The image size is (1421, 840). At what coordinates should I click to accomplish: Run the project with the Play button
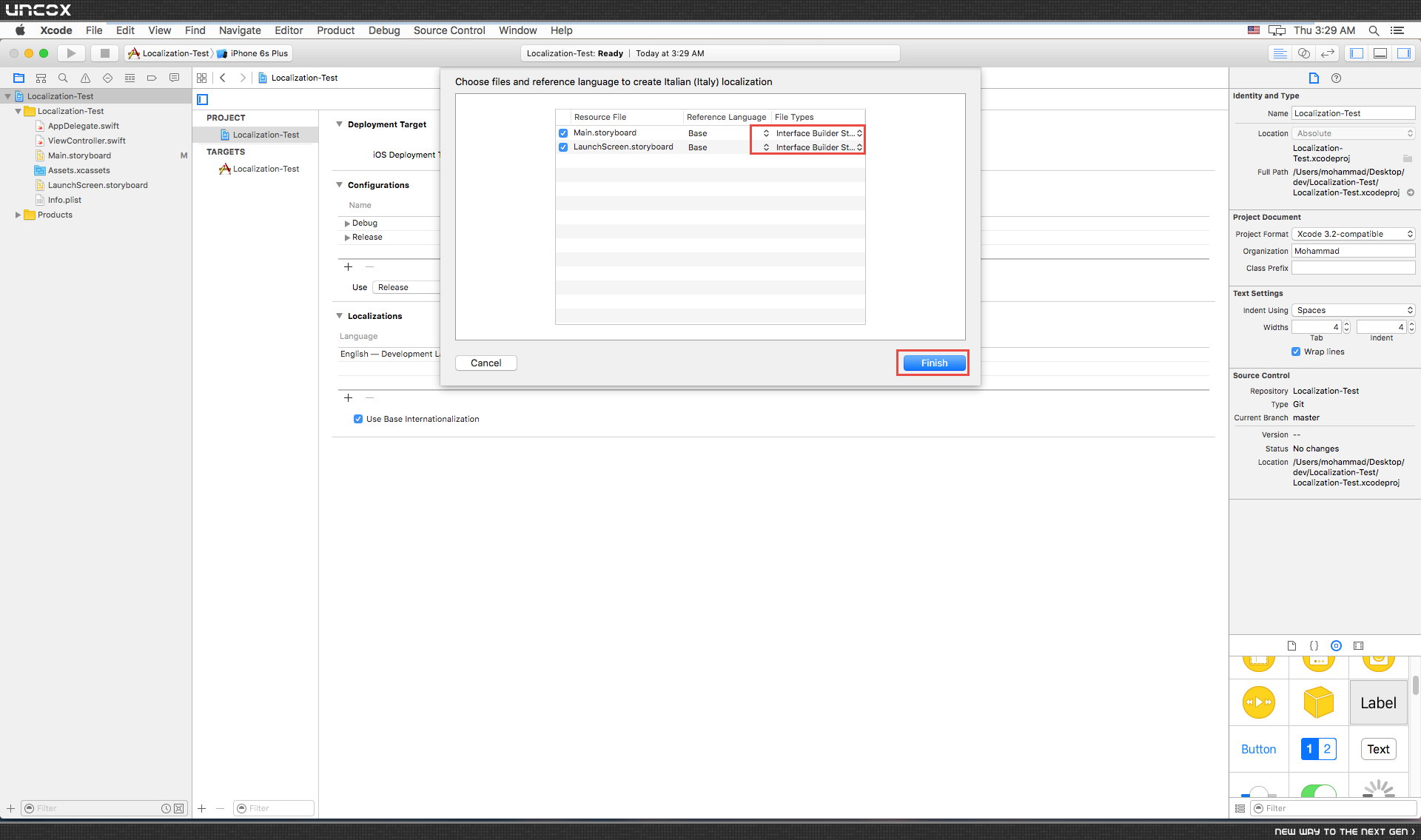tap(71, 53)
